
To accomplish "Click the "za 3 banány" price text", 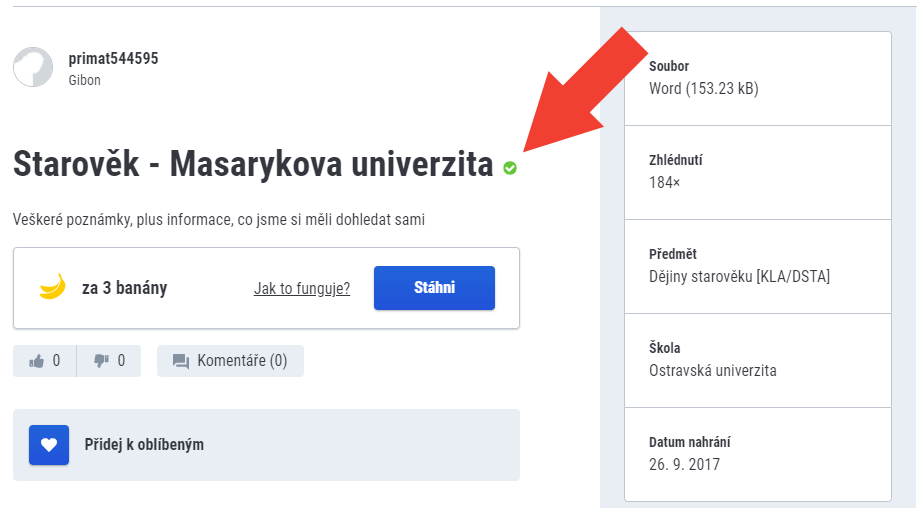I will pos(124,288).
